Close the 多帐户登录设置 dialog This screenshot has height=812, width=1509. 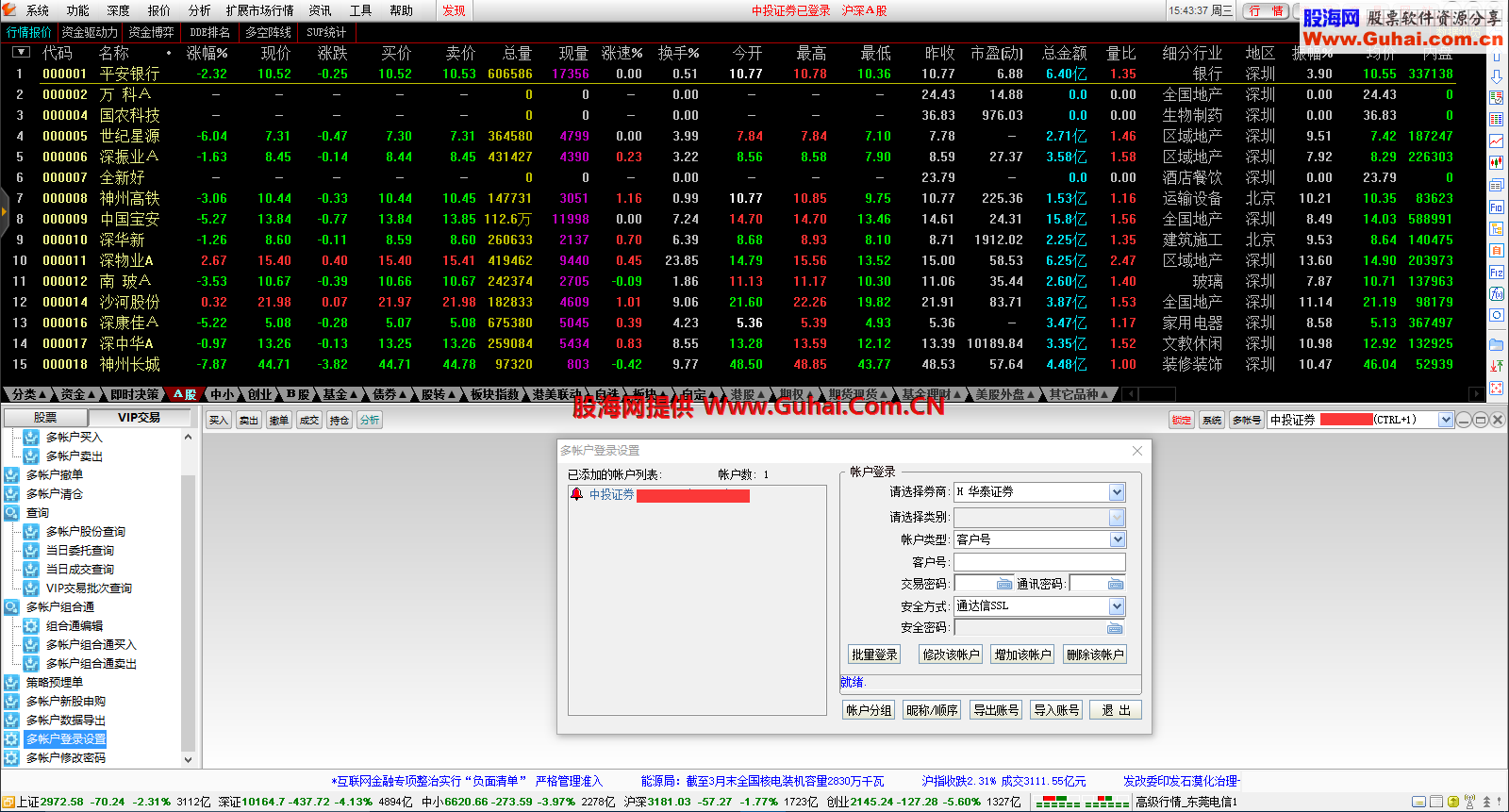(x=1136, y=451)
